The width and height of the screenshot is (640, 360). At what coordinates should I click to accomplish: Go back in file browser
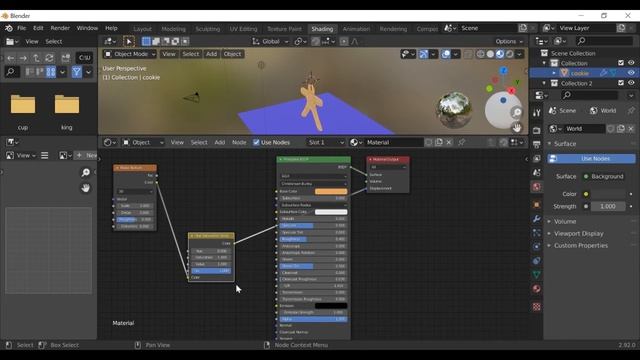[x=11, y=58]
